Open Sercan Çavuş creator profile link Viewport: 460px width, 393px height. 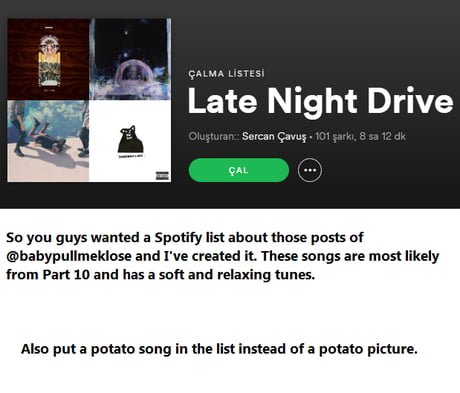[x=274, y=136]
